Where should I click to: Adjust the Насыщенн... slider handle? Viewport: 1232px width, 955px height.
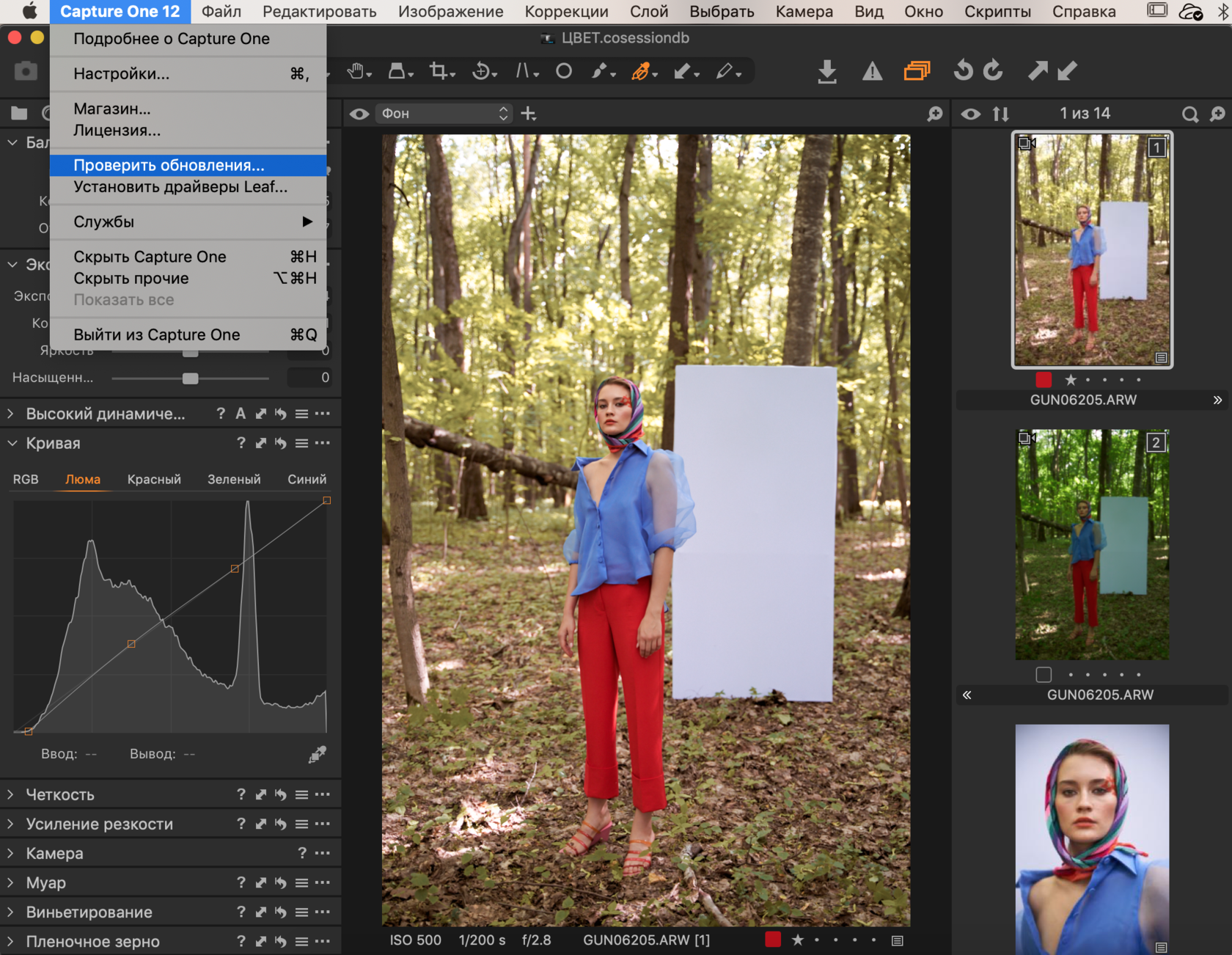coord(190,378)
